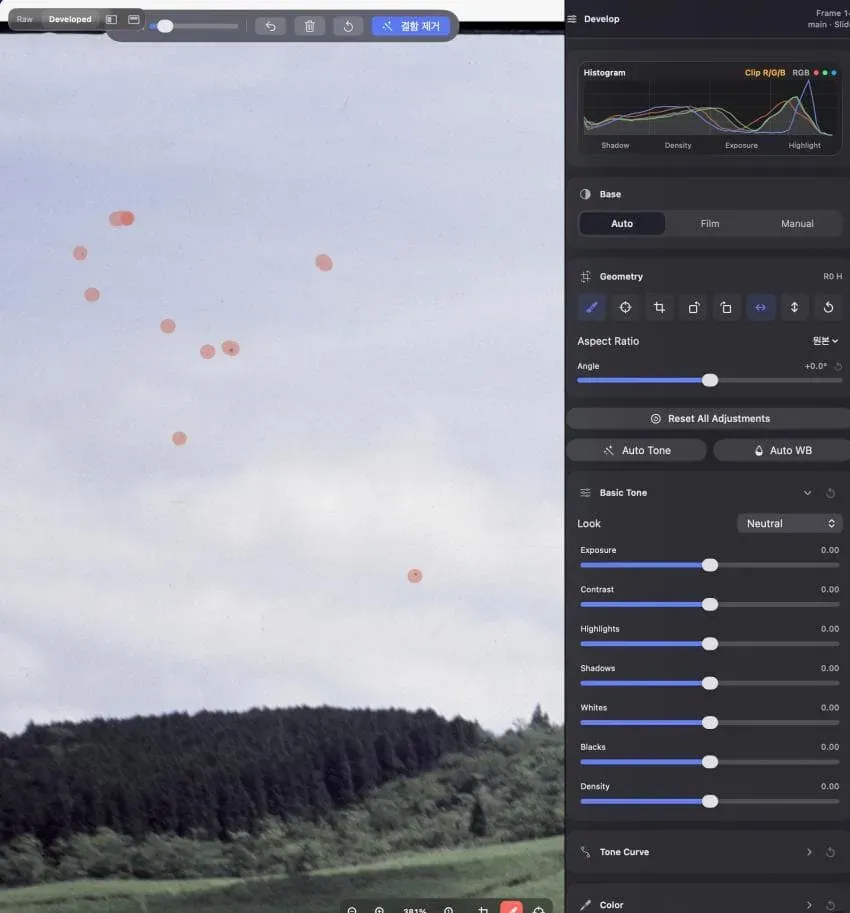Click the brush size slider in top toolbar
The width and height of the screenshot is (850, 913).
[x=194, y=26]
